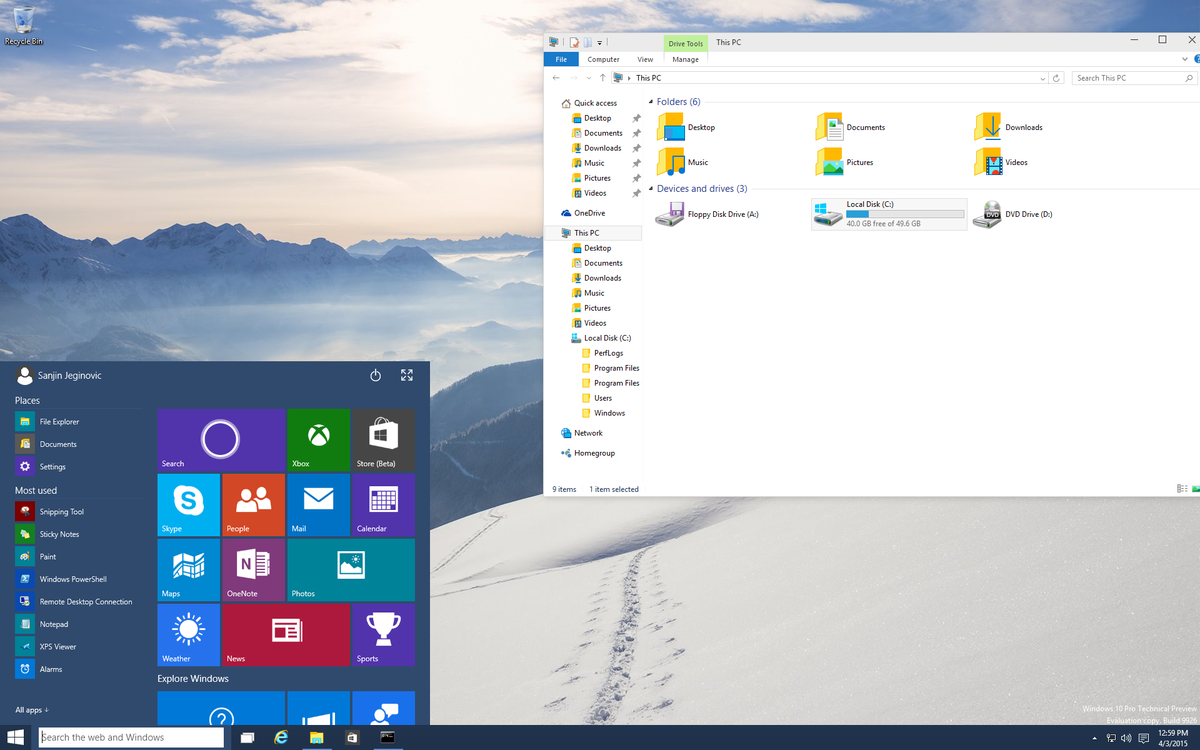
Task: Open the address bar history dropdown
Action: (1043, 78)
